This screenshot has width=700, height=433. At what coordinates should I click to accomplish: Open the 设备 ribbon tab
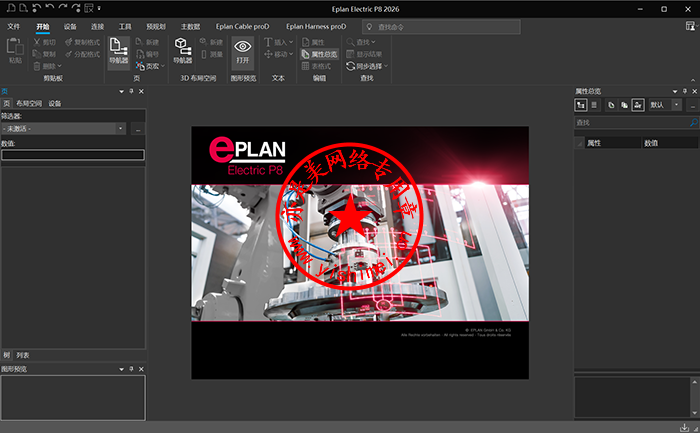(x=69, y=27)
